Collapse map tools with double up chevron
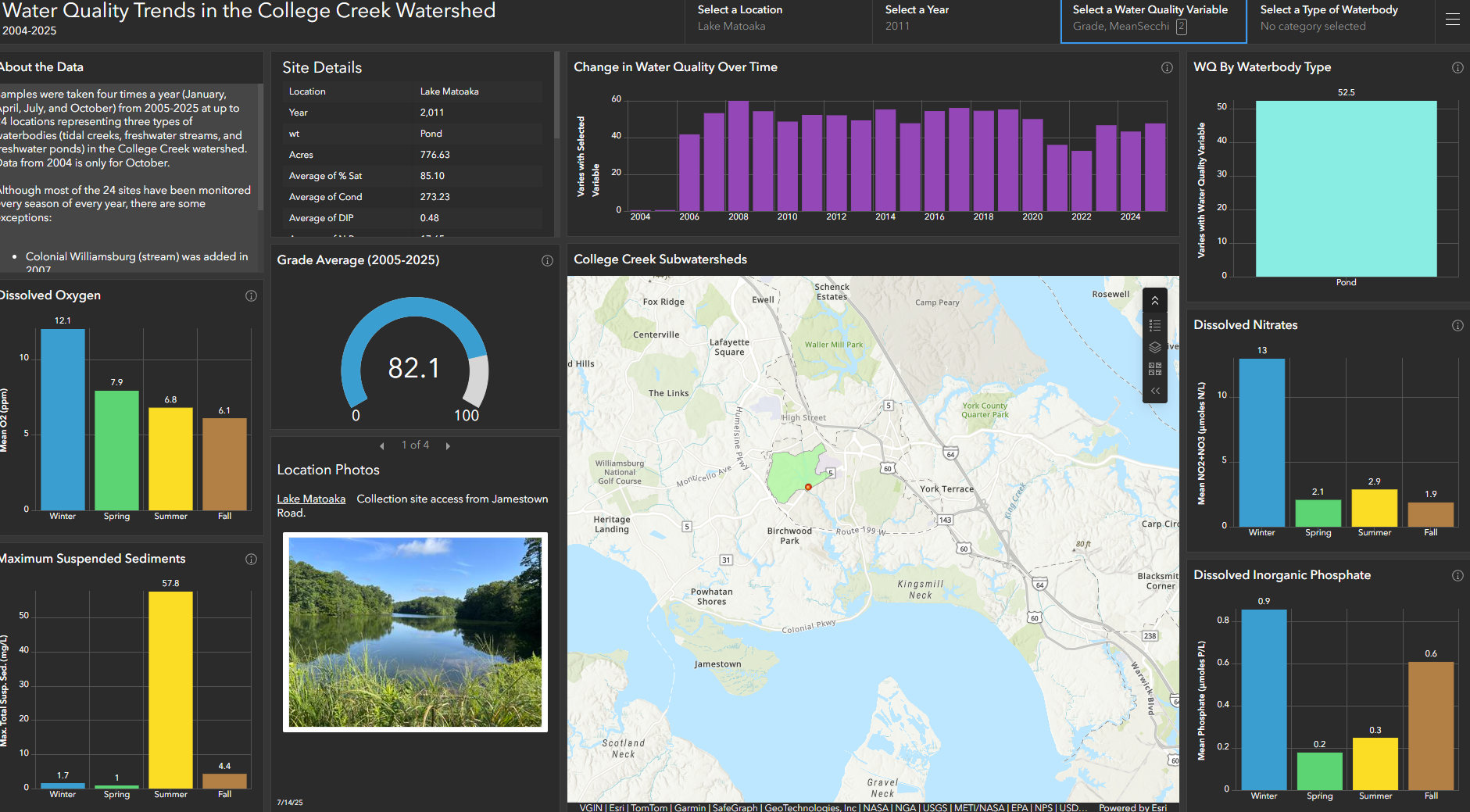Screen dimensions: 1470x812 pos(1155,301)
